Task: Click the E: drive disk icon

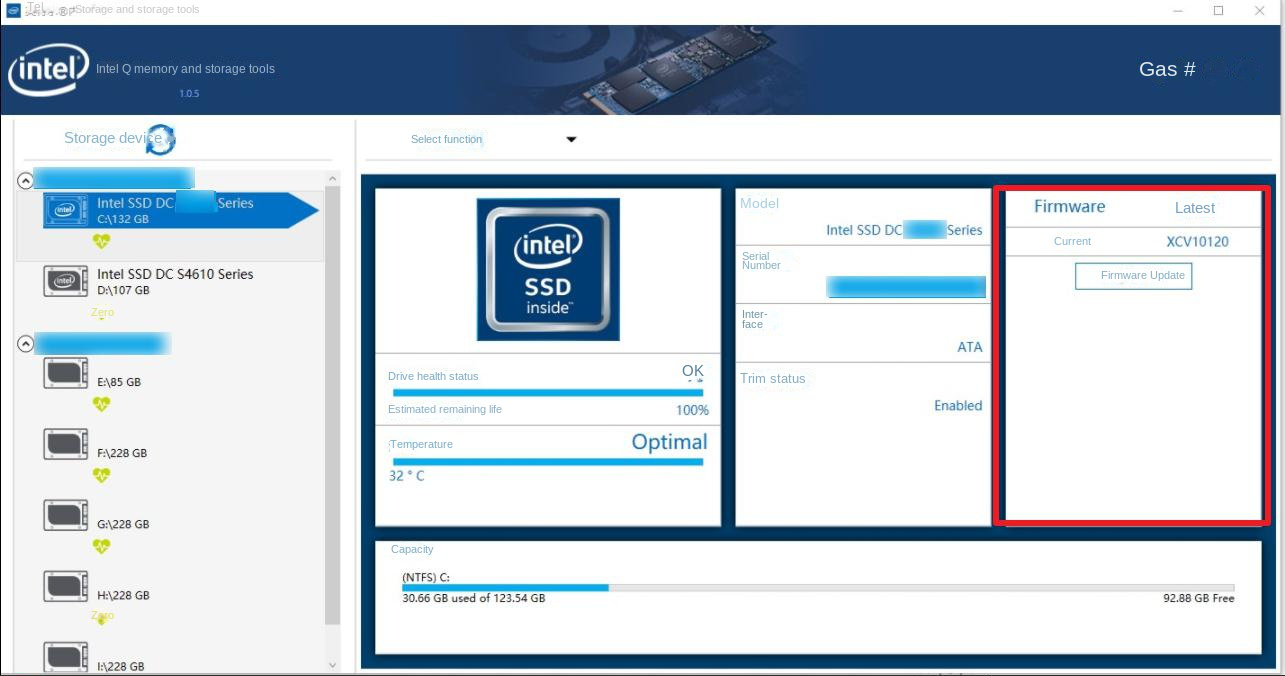Action: 66,373
